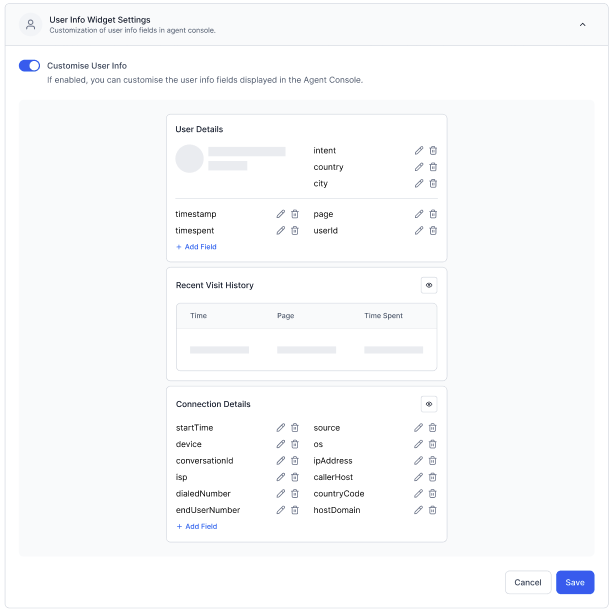The image size is (611, 610).
Task: Toggle visibility of Connection Details
Action: [x=429, y=404]
